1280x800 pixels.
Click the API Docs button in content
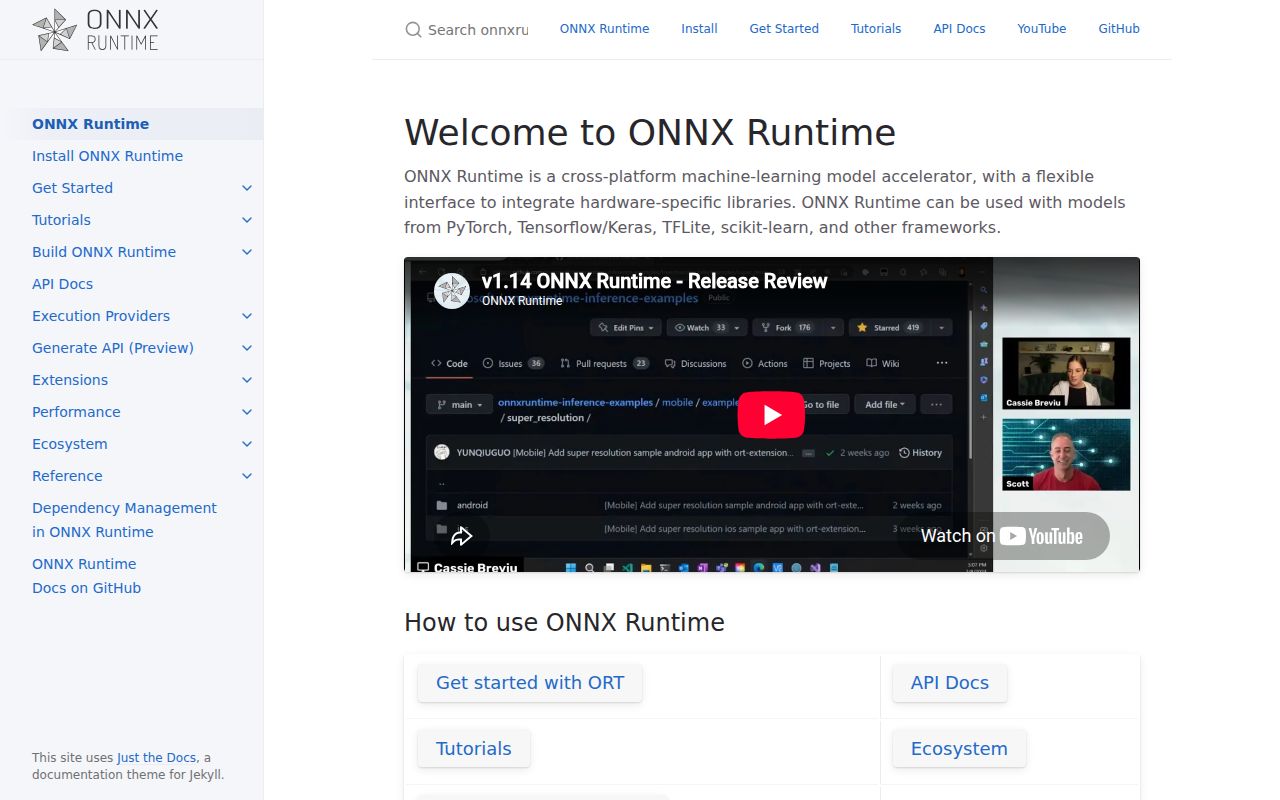pyautogui.click(x=950, y=683)
